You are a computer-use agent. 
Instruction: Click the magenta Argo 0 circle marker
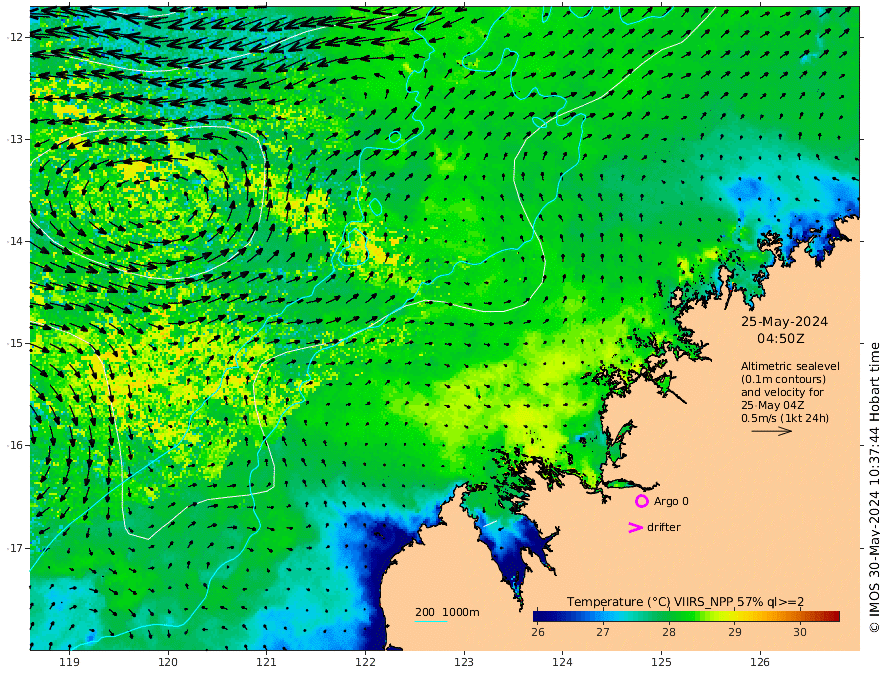pos(642,501)
